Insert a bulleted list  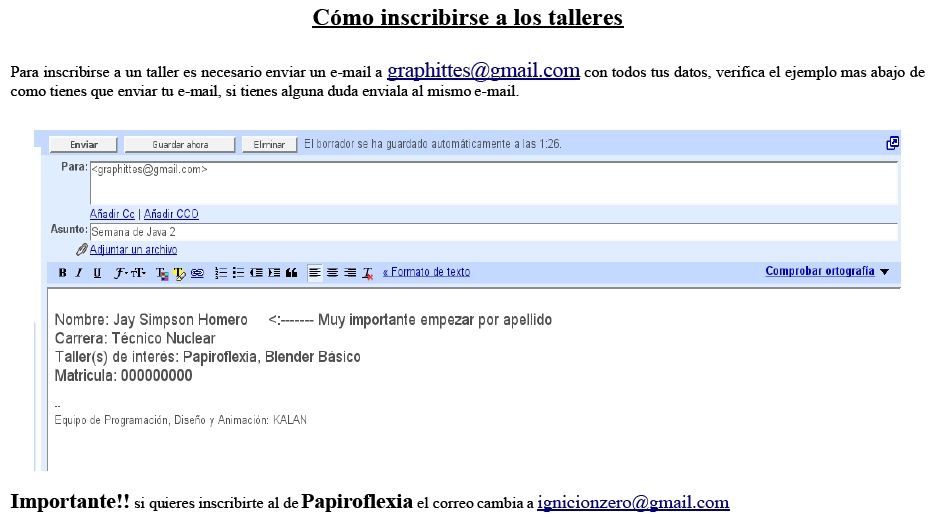coord(239,273)
